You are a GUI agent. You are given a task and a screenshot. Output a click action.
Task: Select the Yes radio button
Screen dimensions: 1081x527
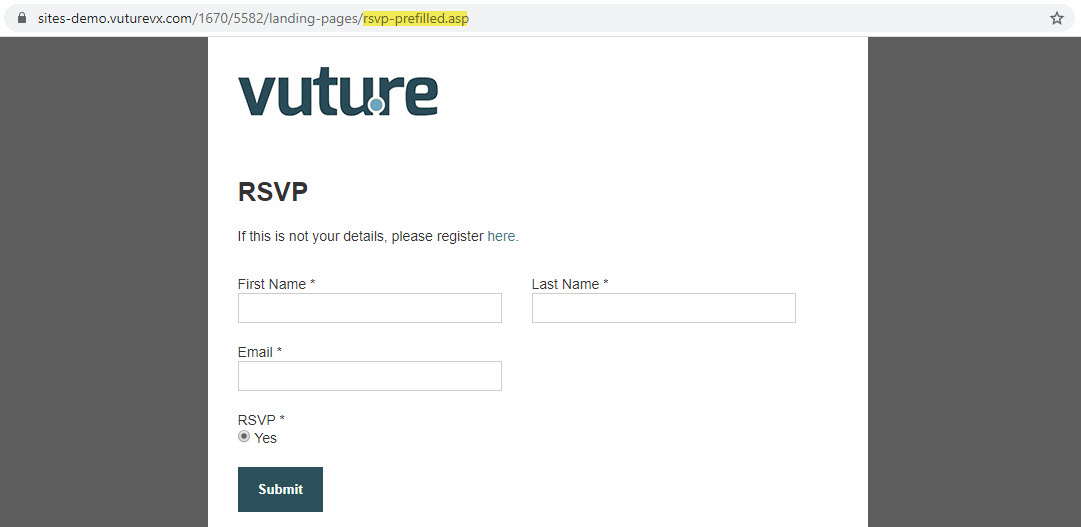[x=243, y=437]
